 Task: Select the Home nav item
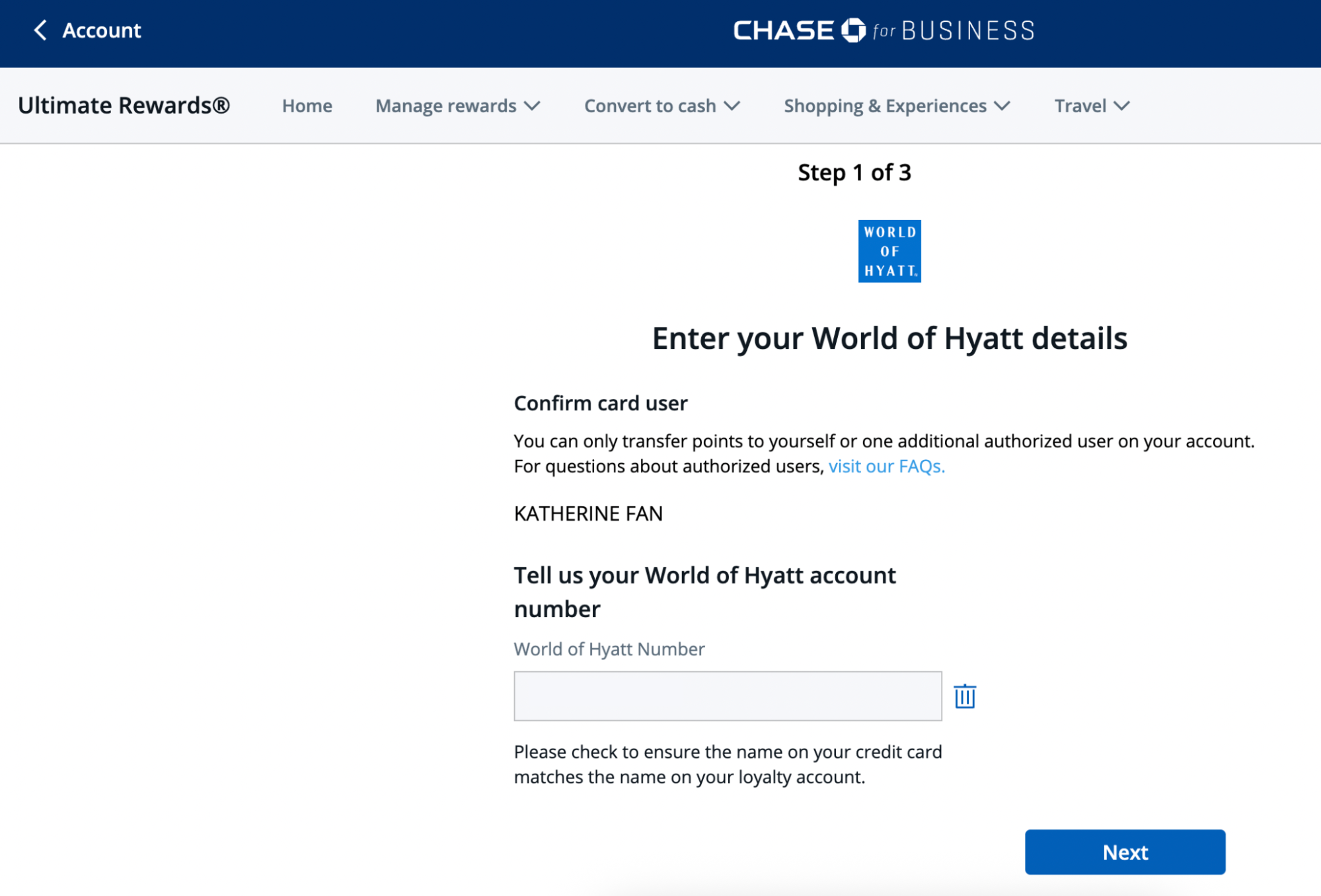pyautogui.click(x=307, y=106)
